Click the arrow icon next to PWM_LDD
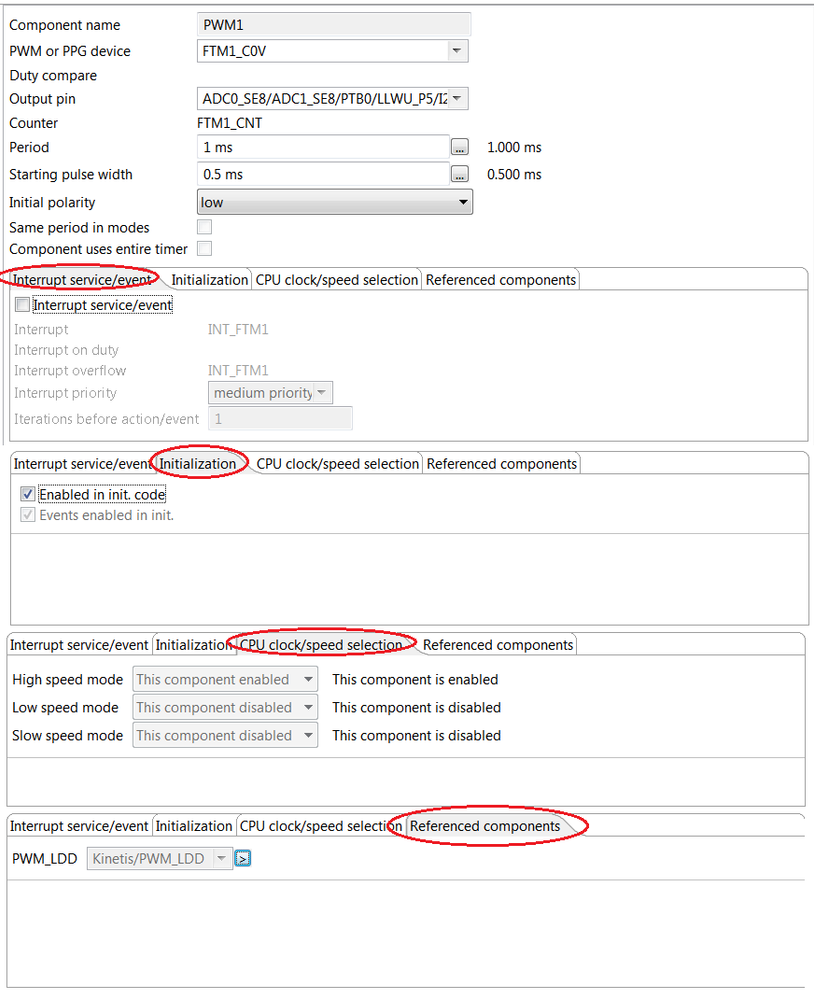The width and height of the screenshot is (814, 999). click(x=243, y=858)
